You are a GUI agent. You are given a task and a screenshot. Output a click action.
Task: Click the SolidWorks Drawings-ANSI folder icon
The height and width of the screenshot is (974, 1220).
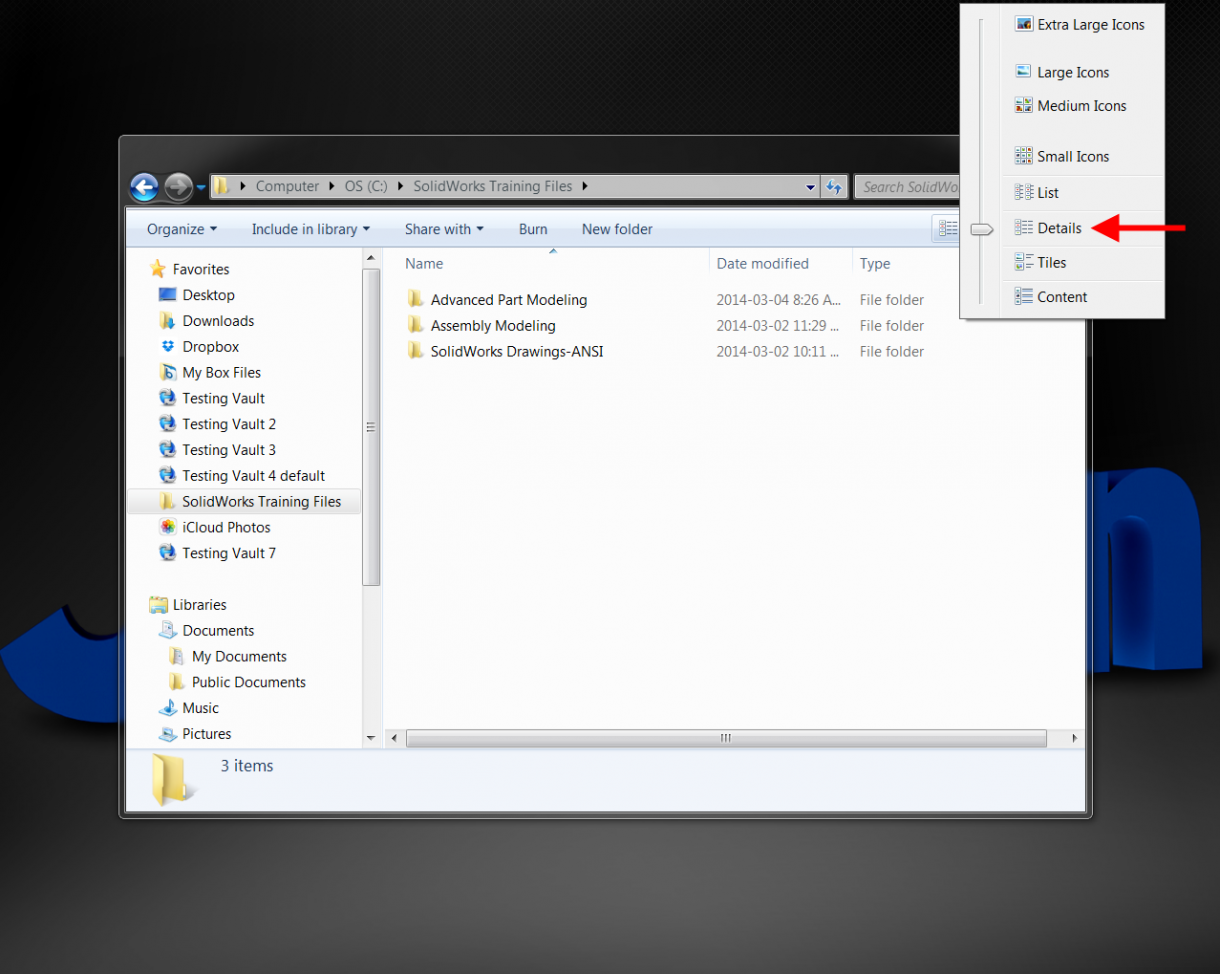(416, 351)
